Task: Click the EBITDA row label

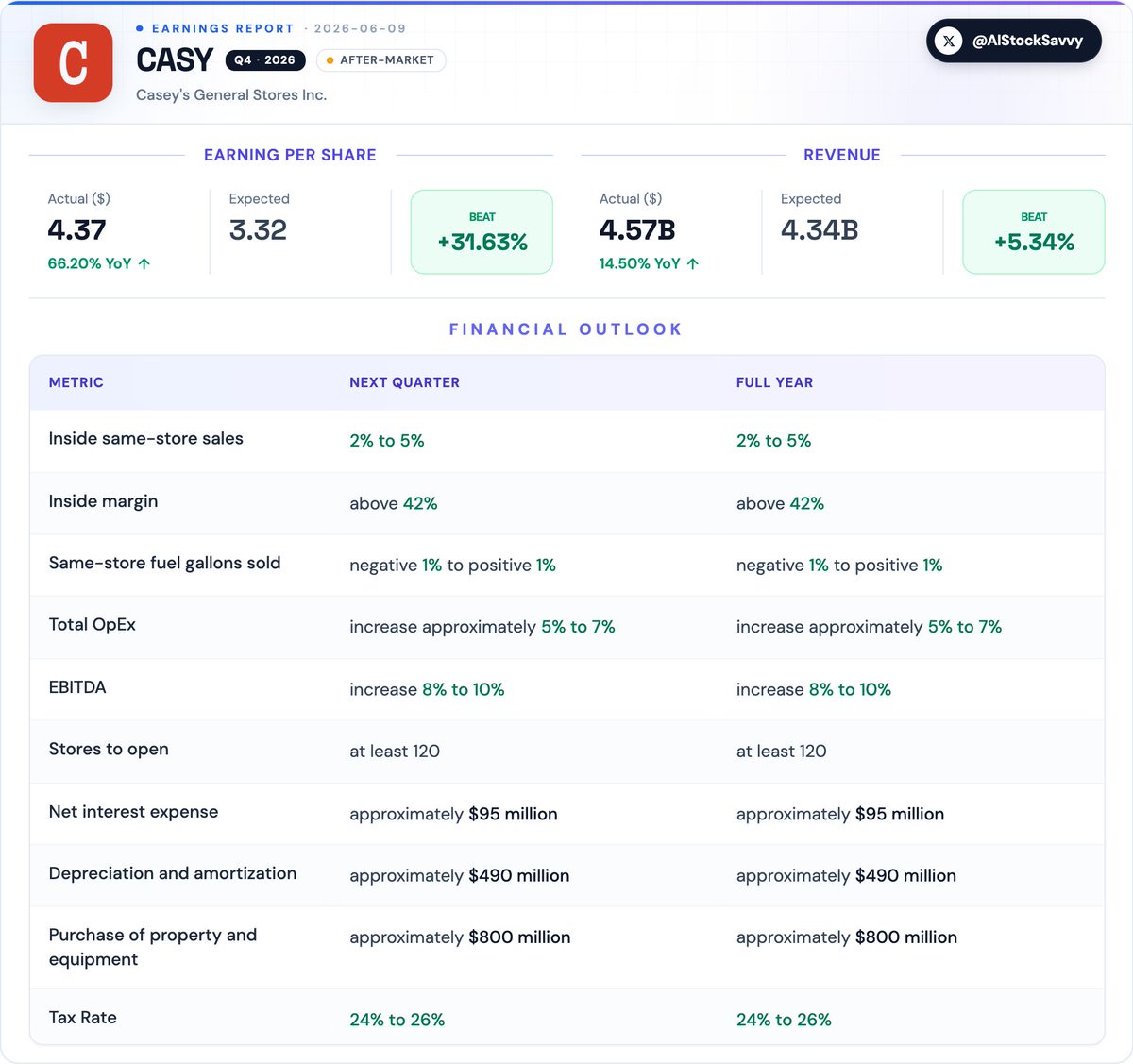Action: [77, 687]
